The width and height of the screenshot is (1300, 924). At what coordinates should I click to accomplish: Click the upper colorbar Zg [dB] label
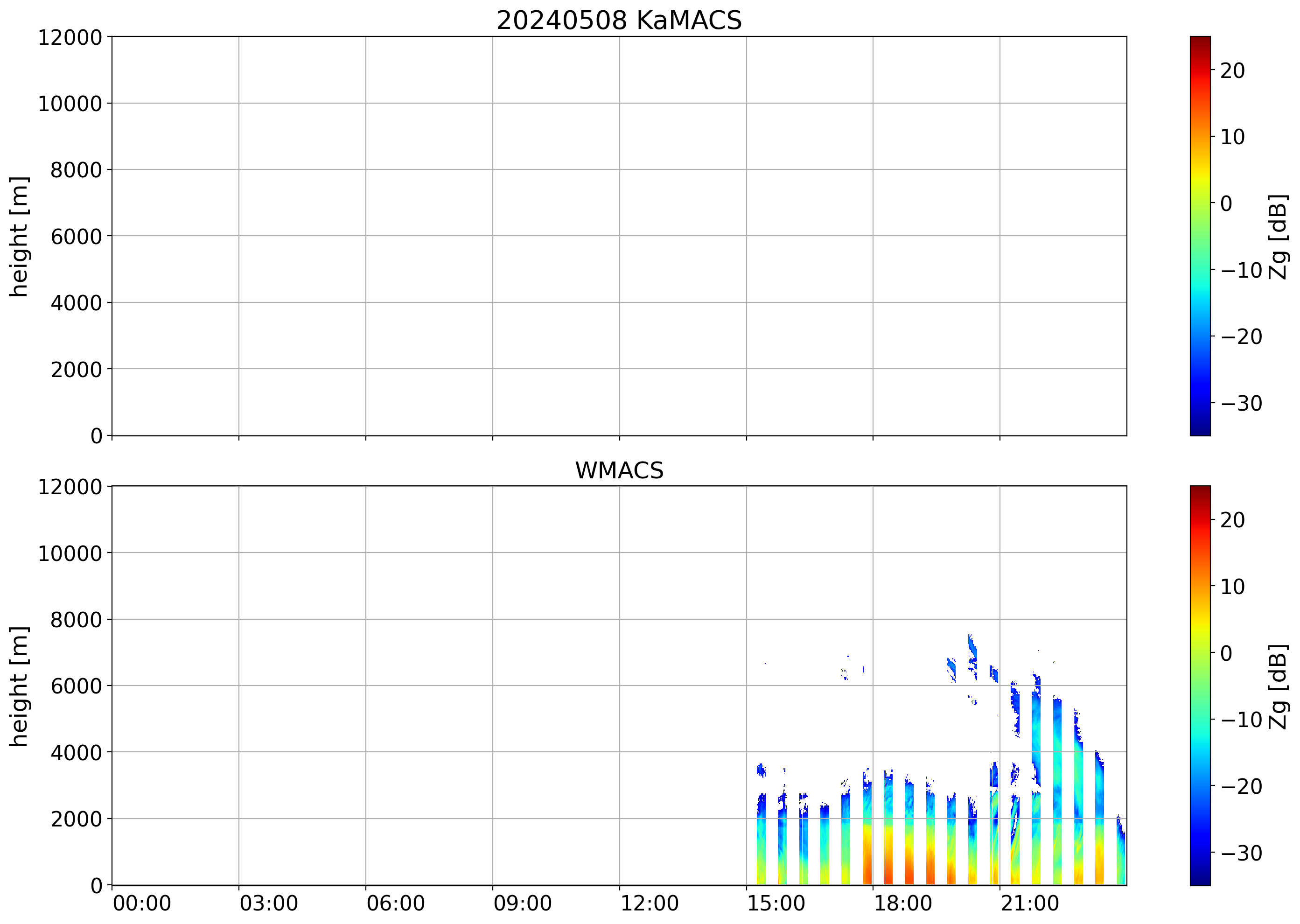click(x=1279, y=237)
